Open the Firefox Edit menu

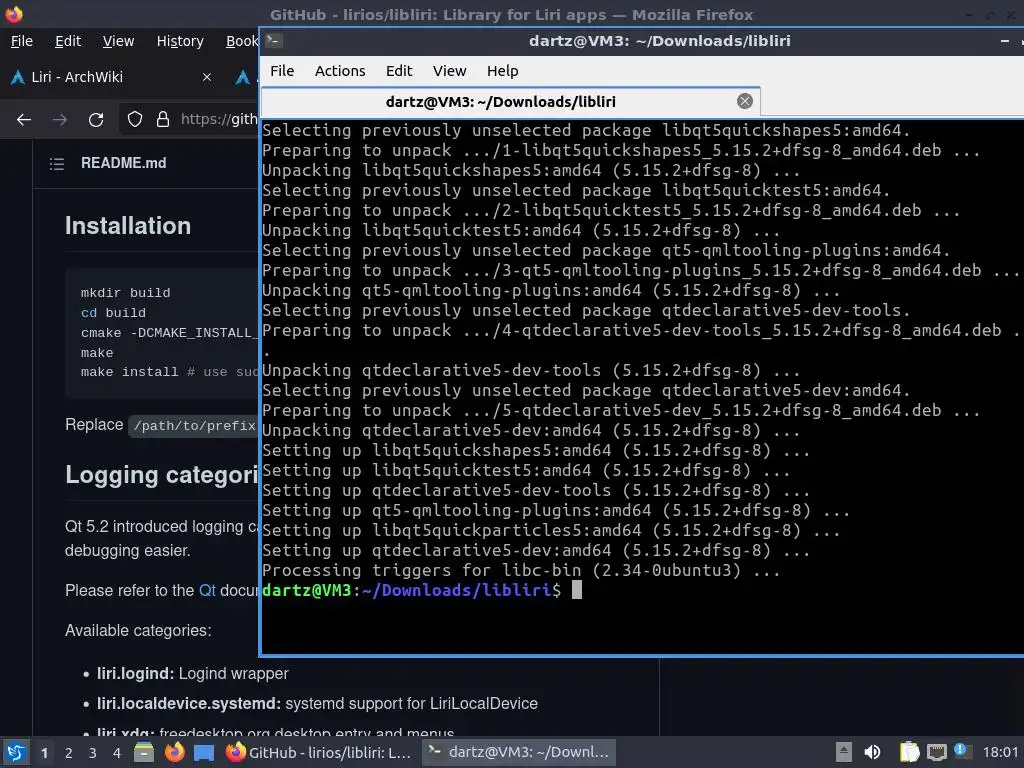click(x=68, y=41)
